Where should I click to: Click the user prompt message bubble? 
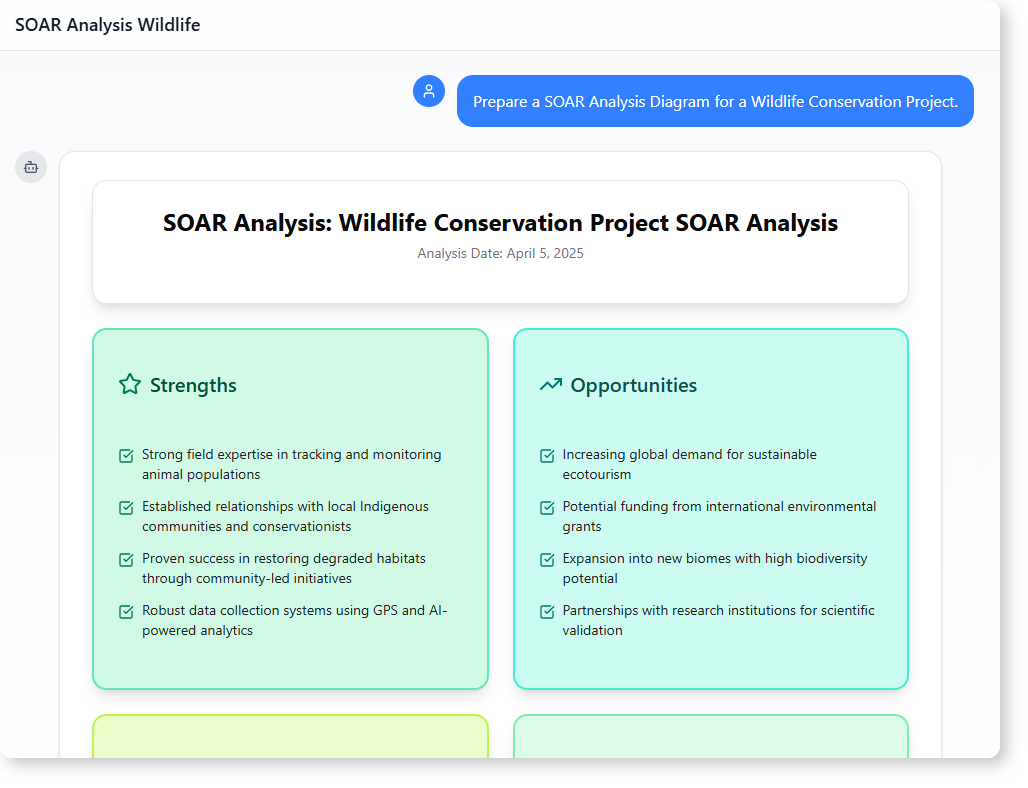pyautogui.click(x=715, y=101)
